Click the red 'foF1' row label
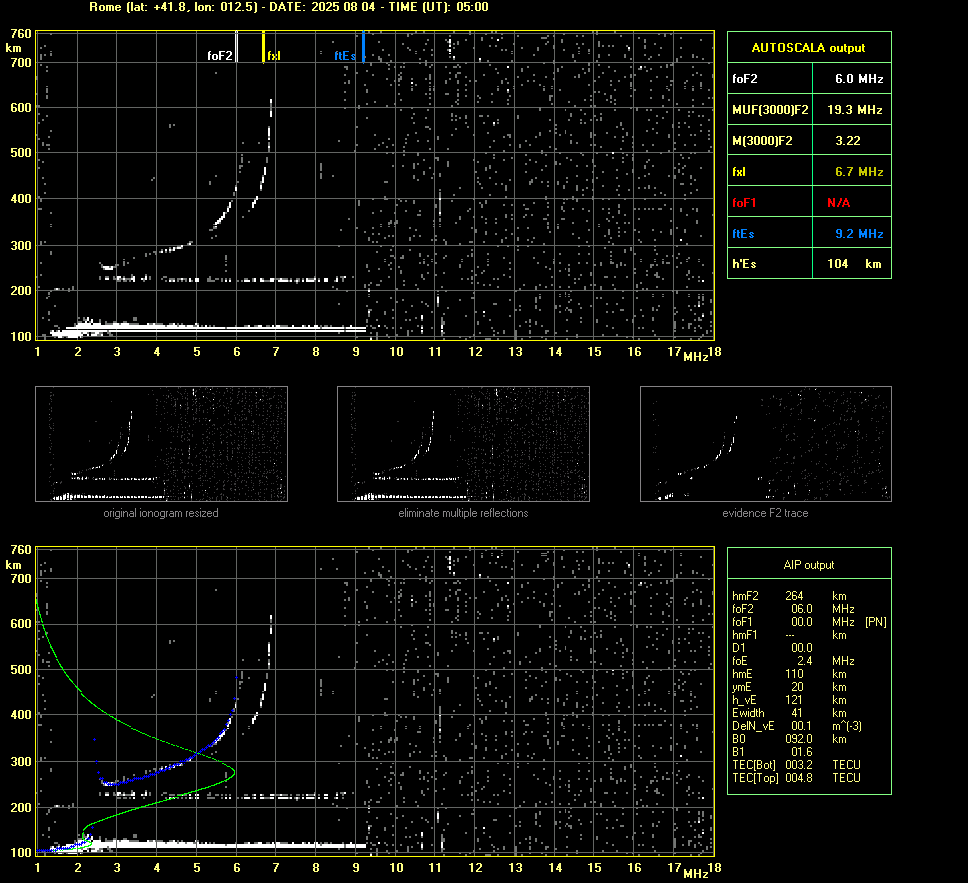 pyautogui.click(x=744, y=203)
